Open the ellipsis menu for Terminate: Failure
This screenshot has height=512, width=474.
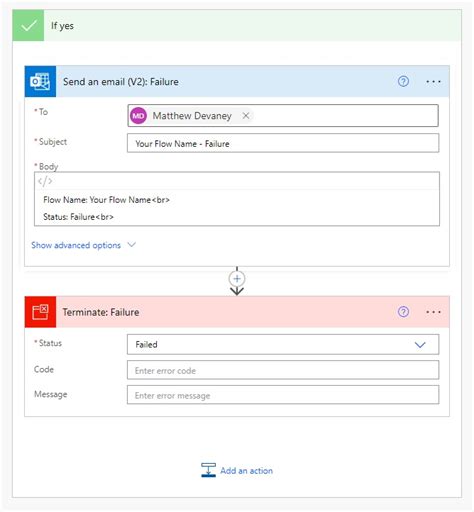[433, 312]
